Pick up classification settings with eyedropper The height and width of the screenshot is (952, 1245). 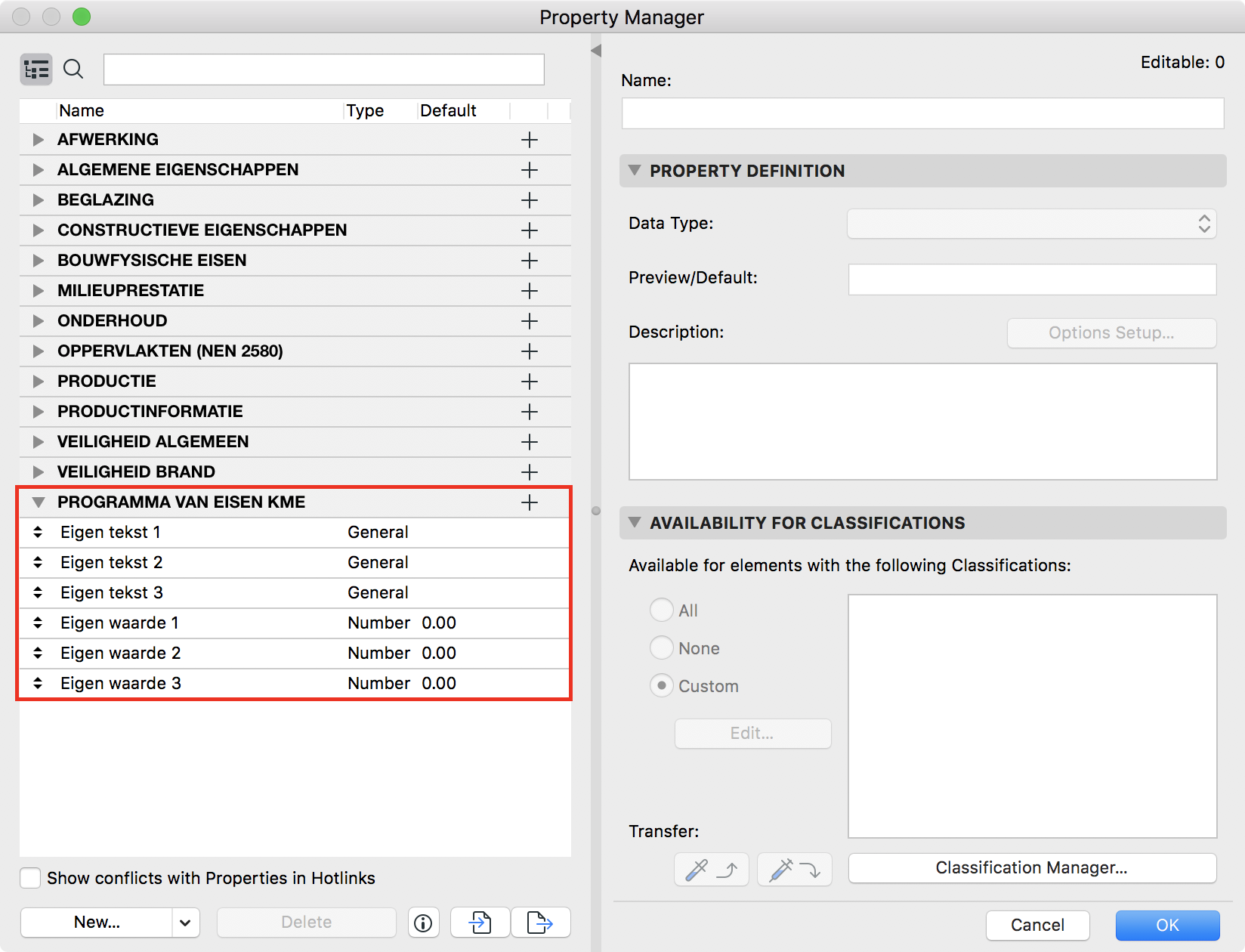point(712,870)
